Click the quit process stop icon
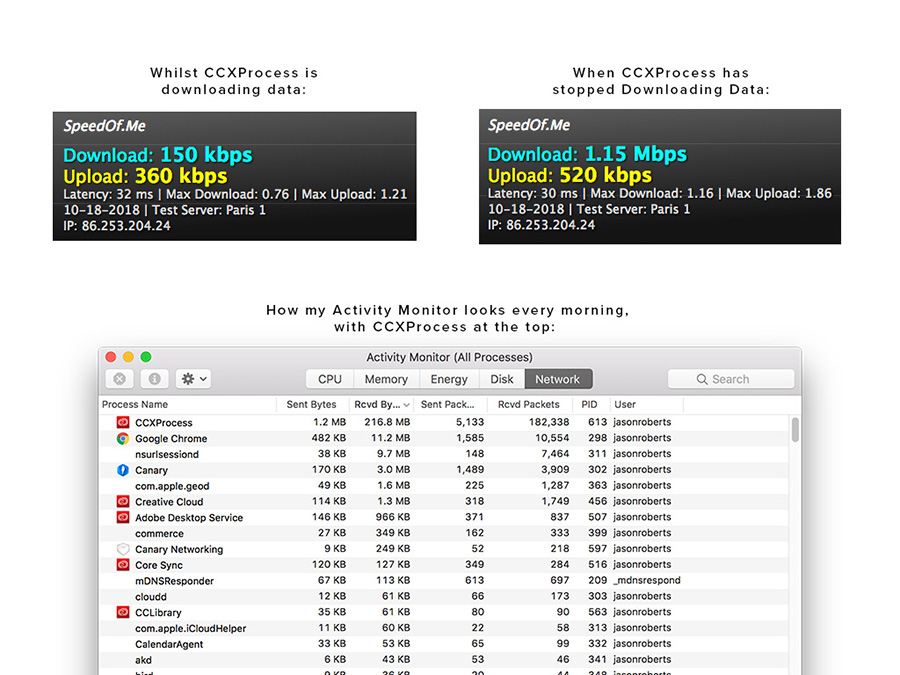Screen dimensions: 900x675 pyautogui.click(x=119, y=379)
